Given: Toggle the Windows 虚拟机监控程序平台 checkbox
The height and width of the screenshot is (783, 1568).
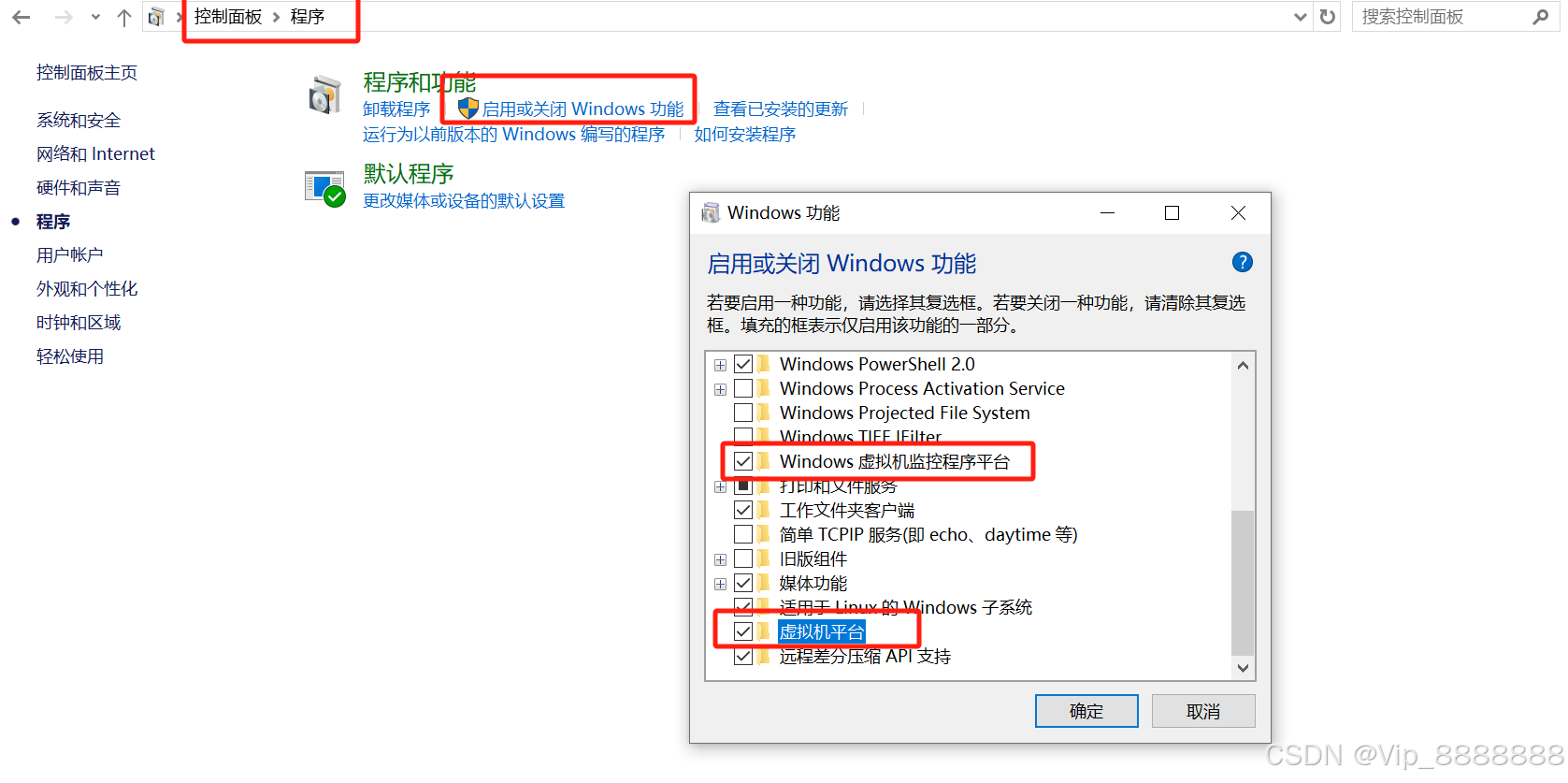Looking at the screenshot, I should click(x=743, y=461).
